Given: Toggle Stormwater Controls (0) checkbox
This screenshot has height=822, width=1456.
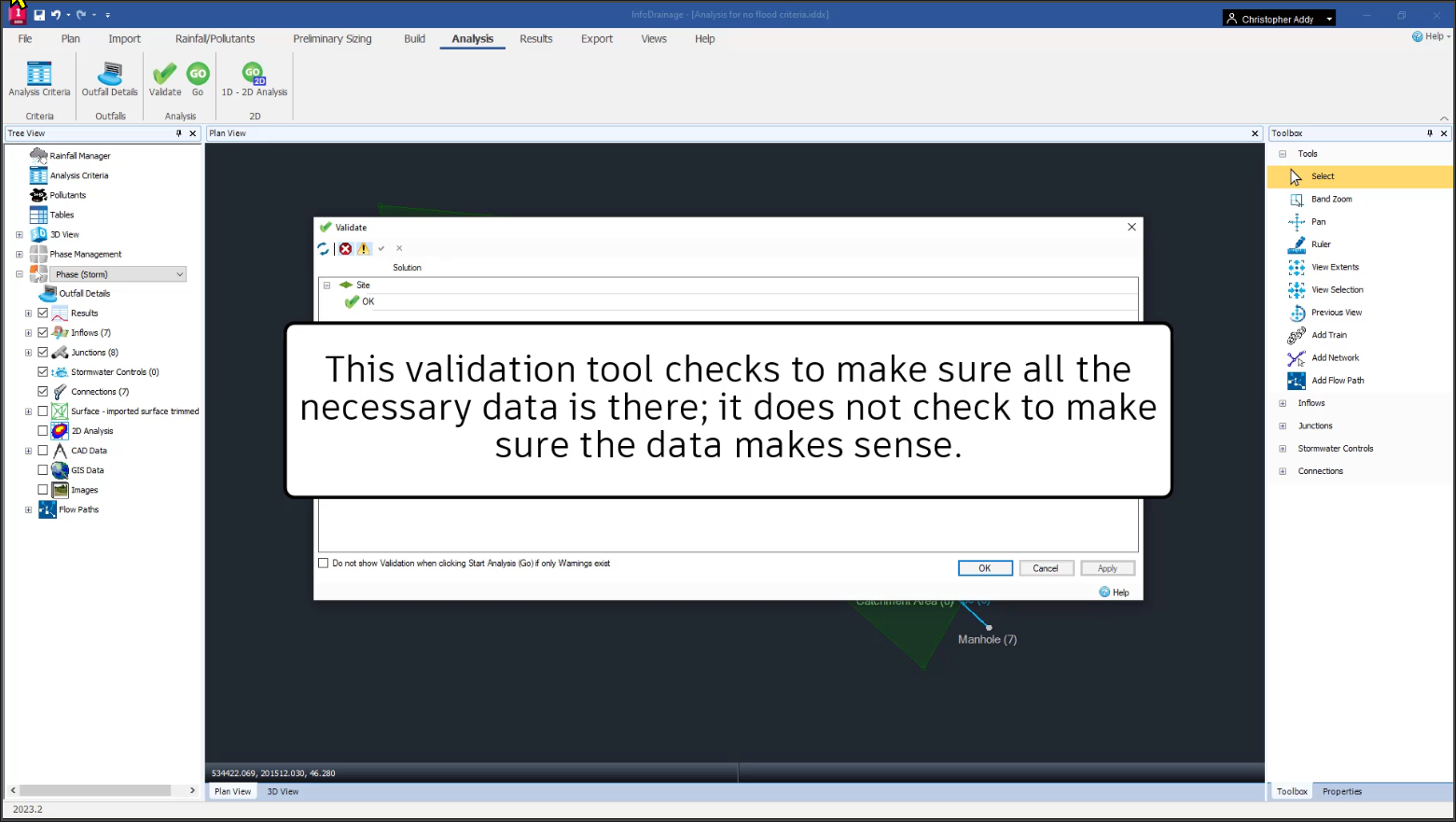Looking at the screenshot, I should click(43, 372).
